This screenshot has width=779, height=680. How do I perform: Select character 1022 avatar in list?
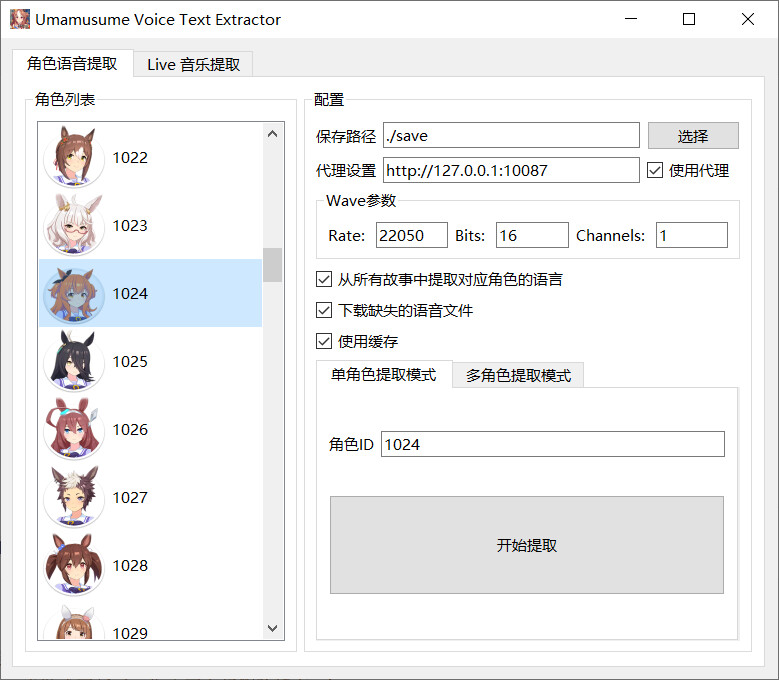click(74, 156)
